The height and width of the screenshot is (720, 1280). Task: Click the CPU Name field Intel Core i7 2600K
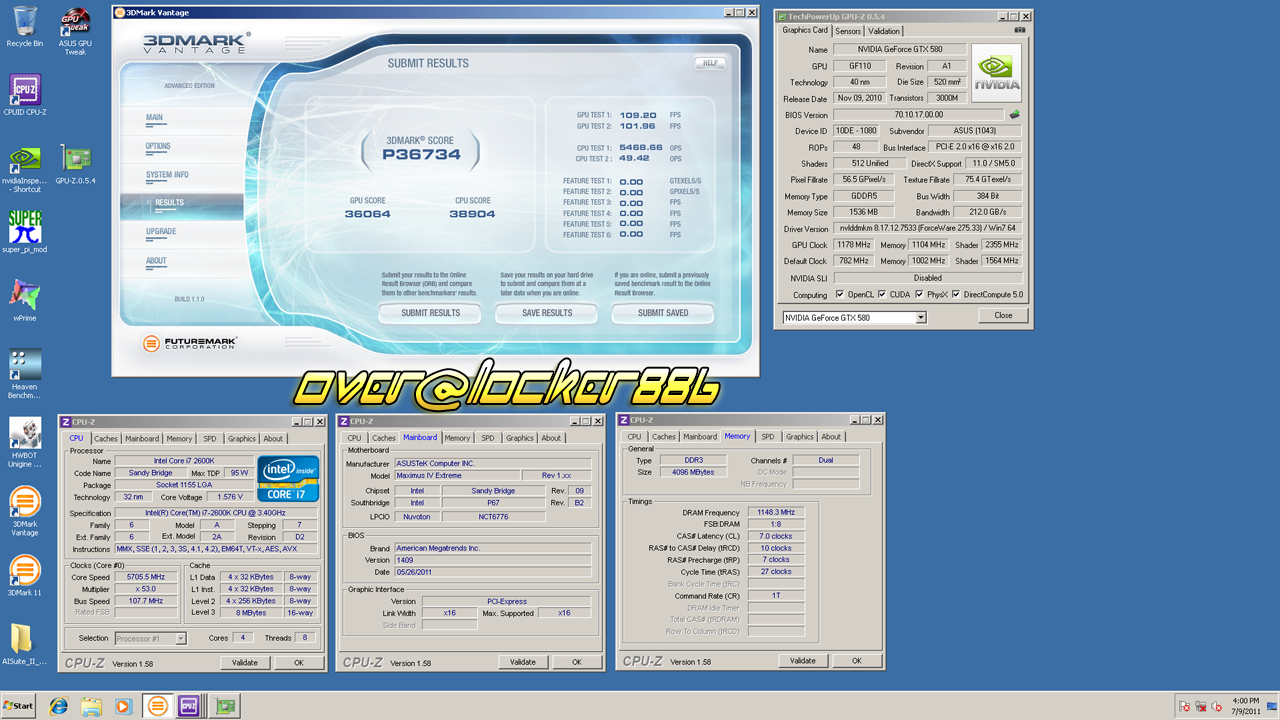tap(182, 461)
